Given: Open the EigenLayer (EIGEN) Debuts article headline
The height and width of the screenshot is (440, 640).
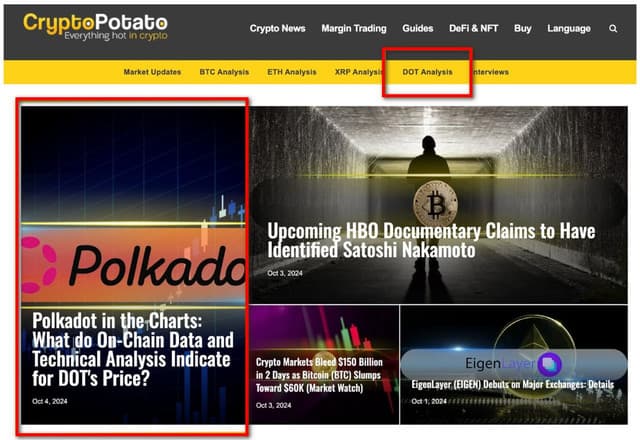Looking at the screenshot, I should pos(512,384).
